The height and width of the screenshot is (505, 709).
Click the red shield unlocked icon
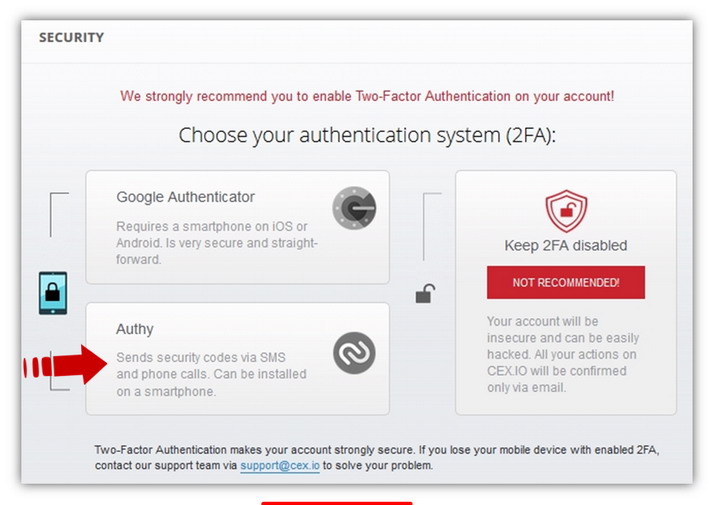pyautogui.click(x=565, y=212)
